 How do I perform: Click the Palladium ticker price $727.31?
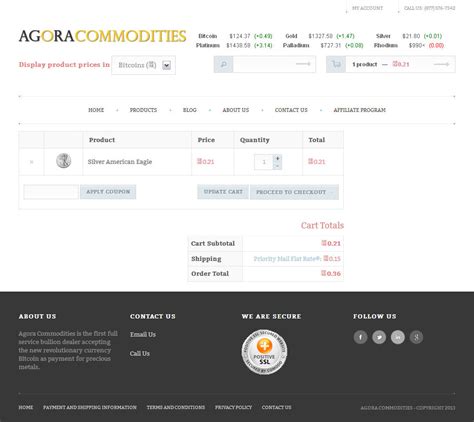(331, 45)
